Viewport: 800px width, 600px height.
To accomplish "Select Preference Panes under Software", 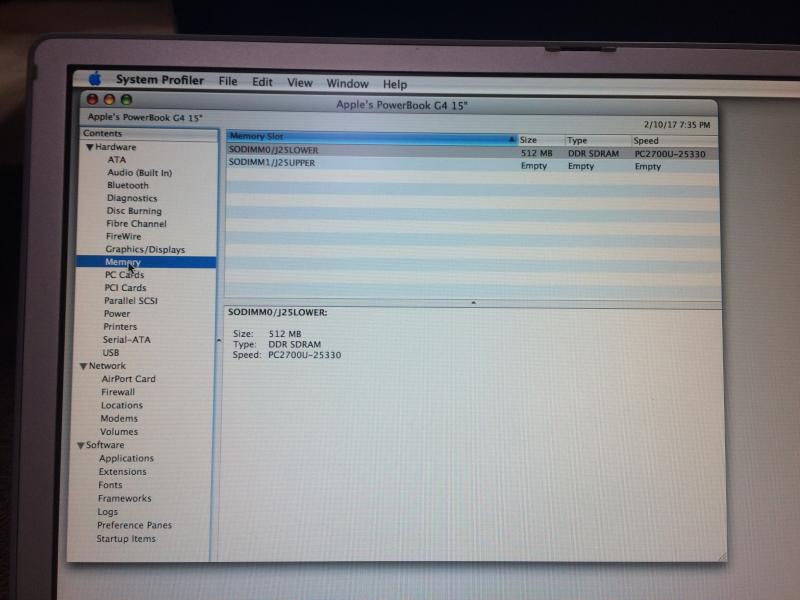I will pyautogui.click(x=134, y=525).
